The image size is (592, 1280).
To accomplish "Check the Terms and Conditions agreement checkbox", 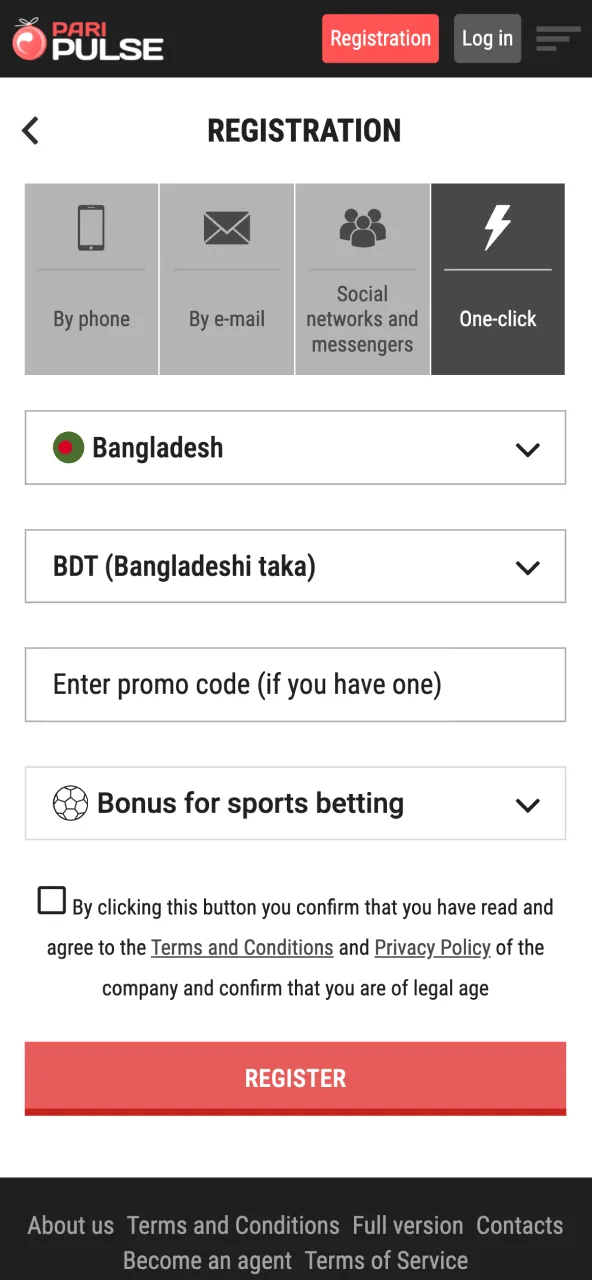I will point(51,900).
